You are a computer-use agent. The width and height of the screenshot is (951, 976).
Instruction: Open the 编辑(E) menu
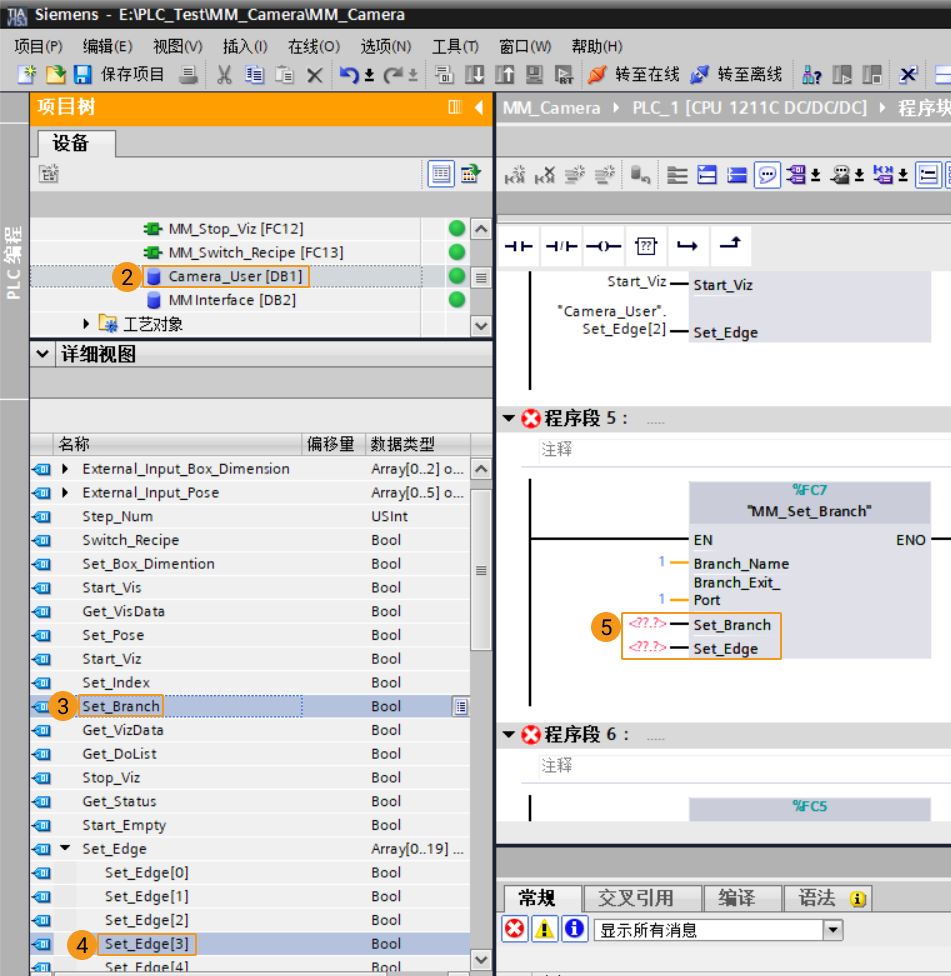[108, 47]
